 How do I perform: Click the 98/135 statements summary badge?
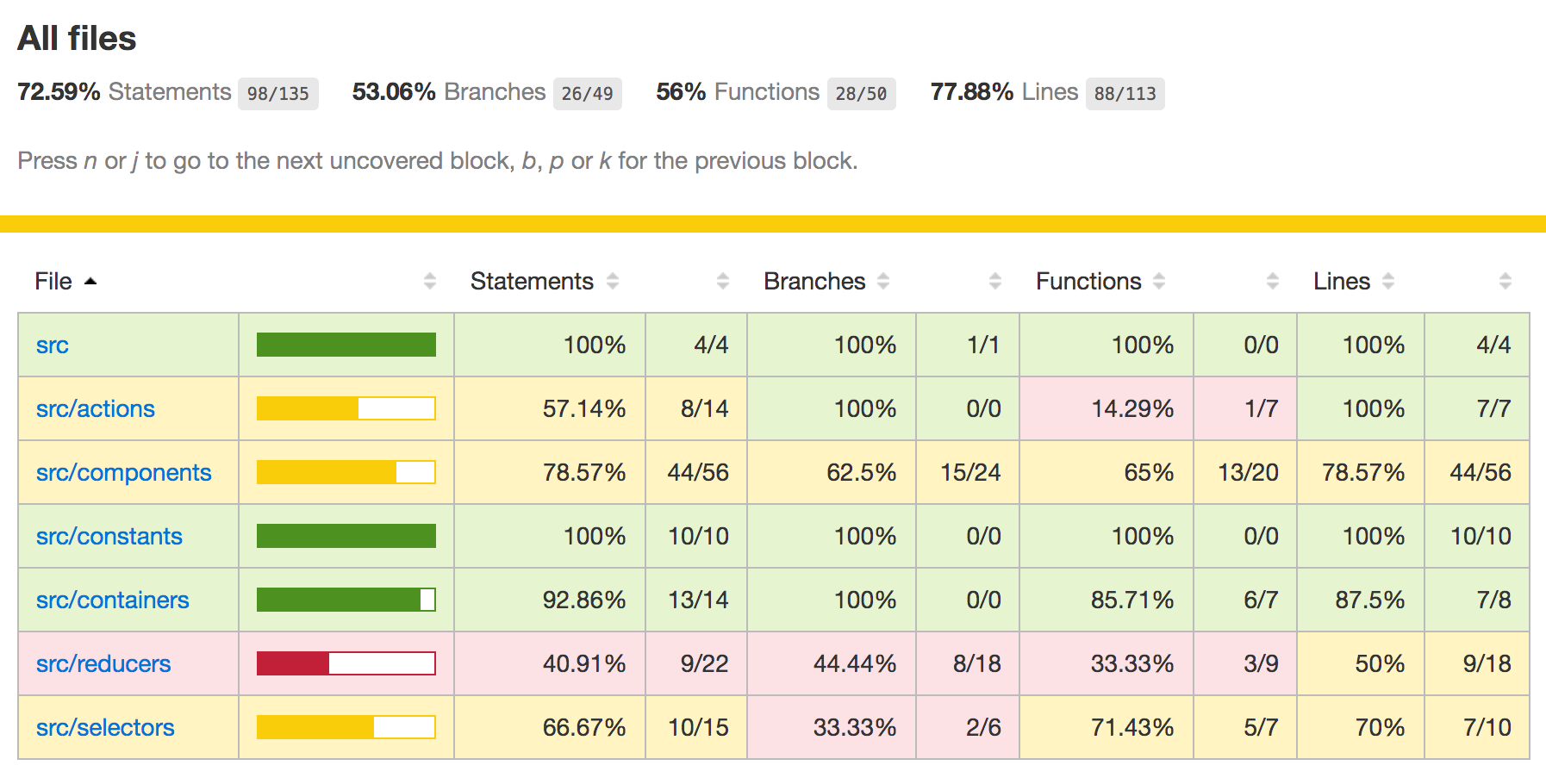tap(277, 94)
